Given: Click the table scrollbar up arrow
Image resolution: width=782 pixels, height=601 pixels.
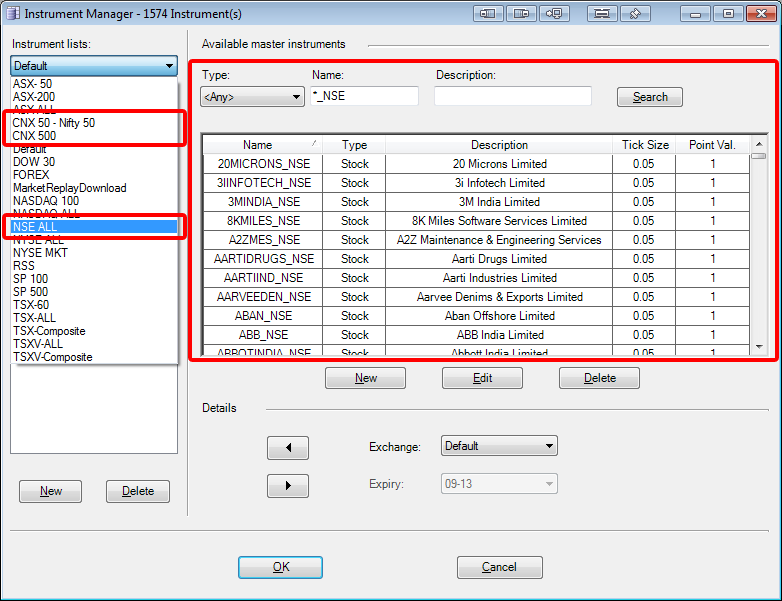Looking at the screenshot, I should [759, 144].
